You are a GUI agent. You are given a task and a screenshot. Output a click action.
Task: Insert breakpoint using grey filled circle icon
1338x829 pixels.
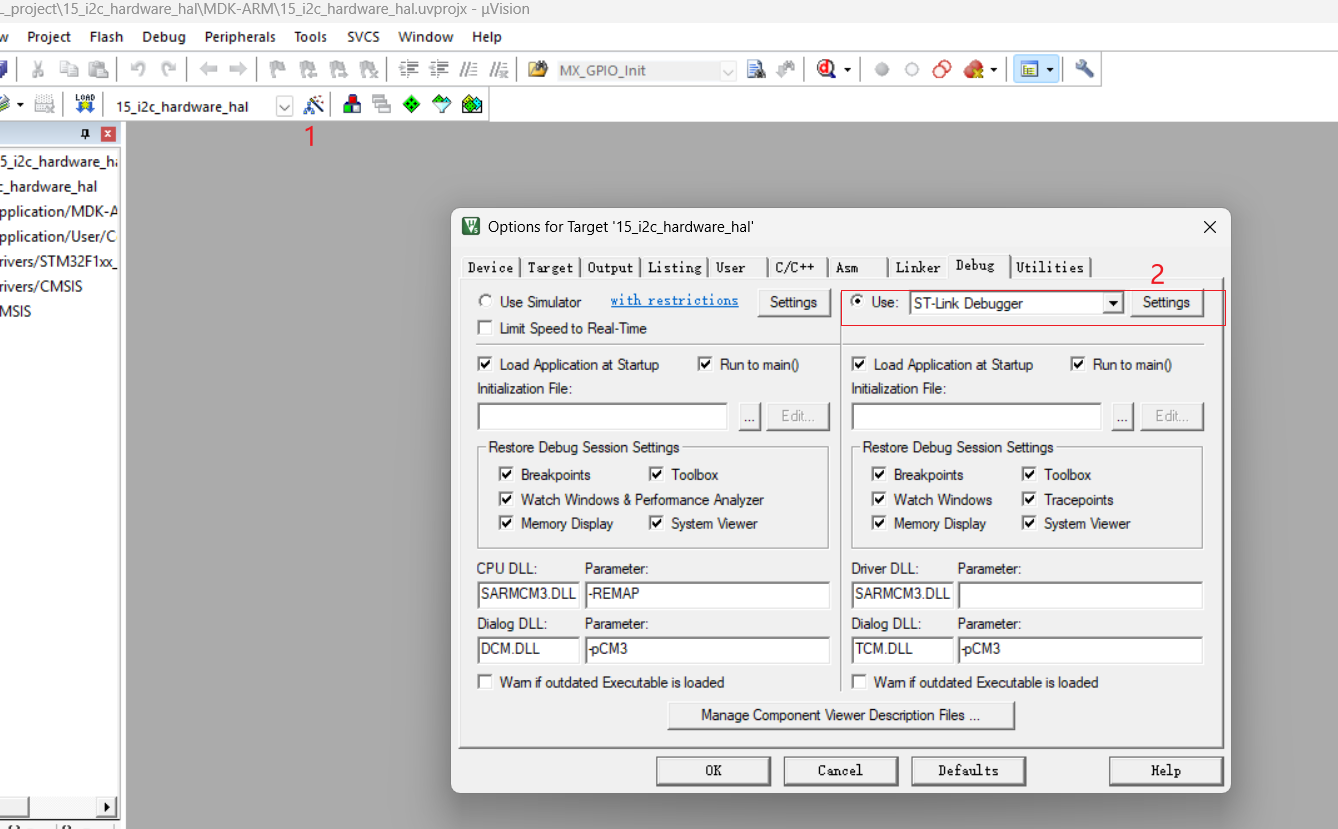tap(882, 70)
